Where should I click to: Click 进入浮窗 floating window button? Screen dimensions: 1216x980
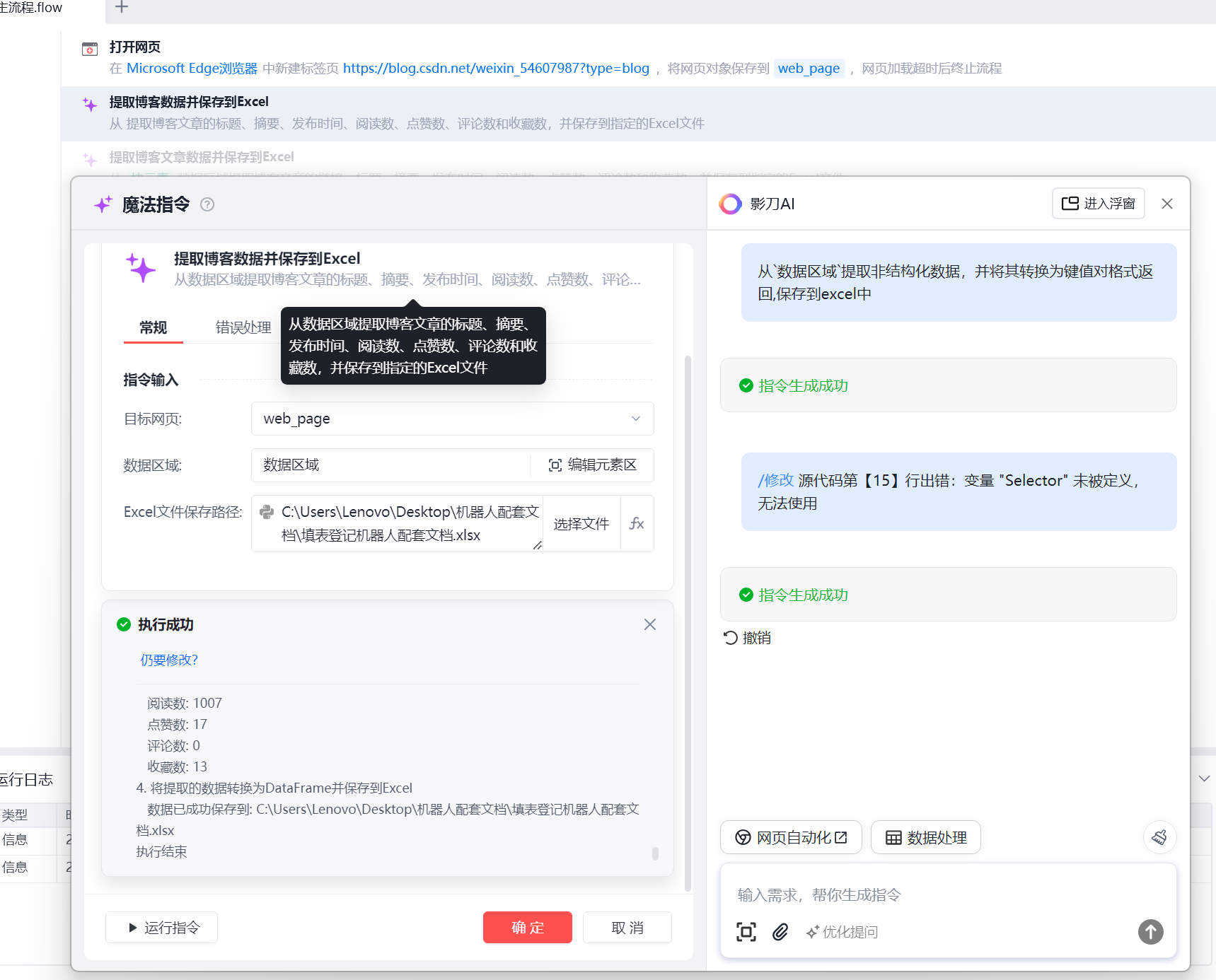point(1098,204)
